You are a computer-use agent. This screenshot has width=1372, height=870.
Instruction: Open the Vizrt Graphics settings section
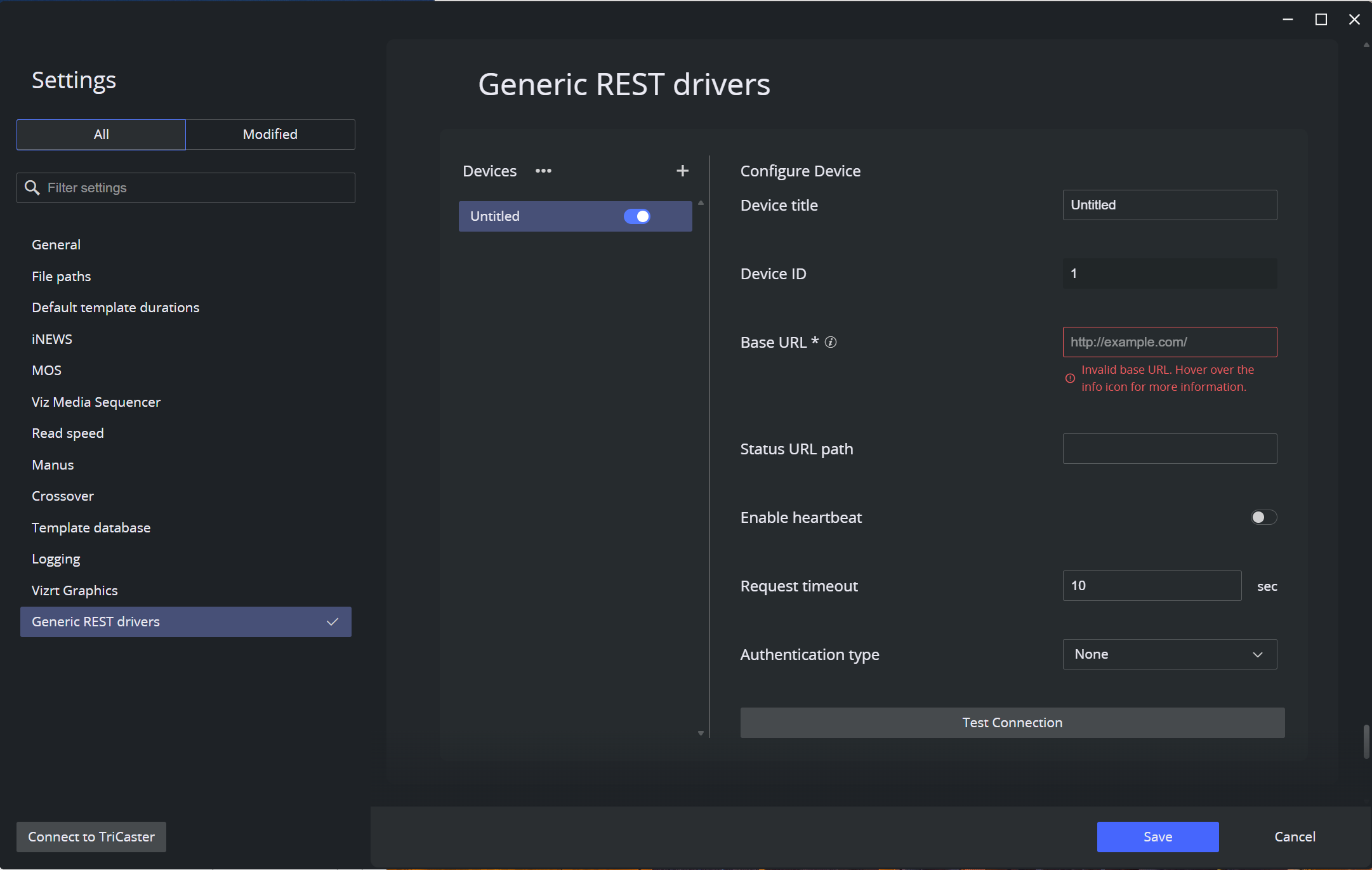[x=75, y=590]
